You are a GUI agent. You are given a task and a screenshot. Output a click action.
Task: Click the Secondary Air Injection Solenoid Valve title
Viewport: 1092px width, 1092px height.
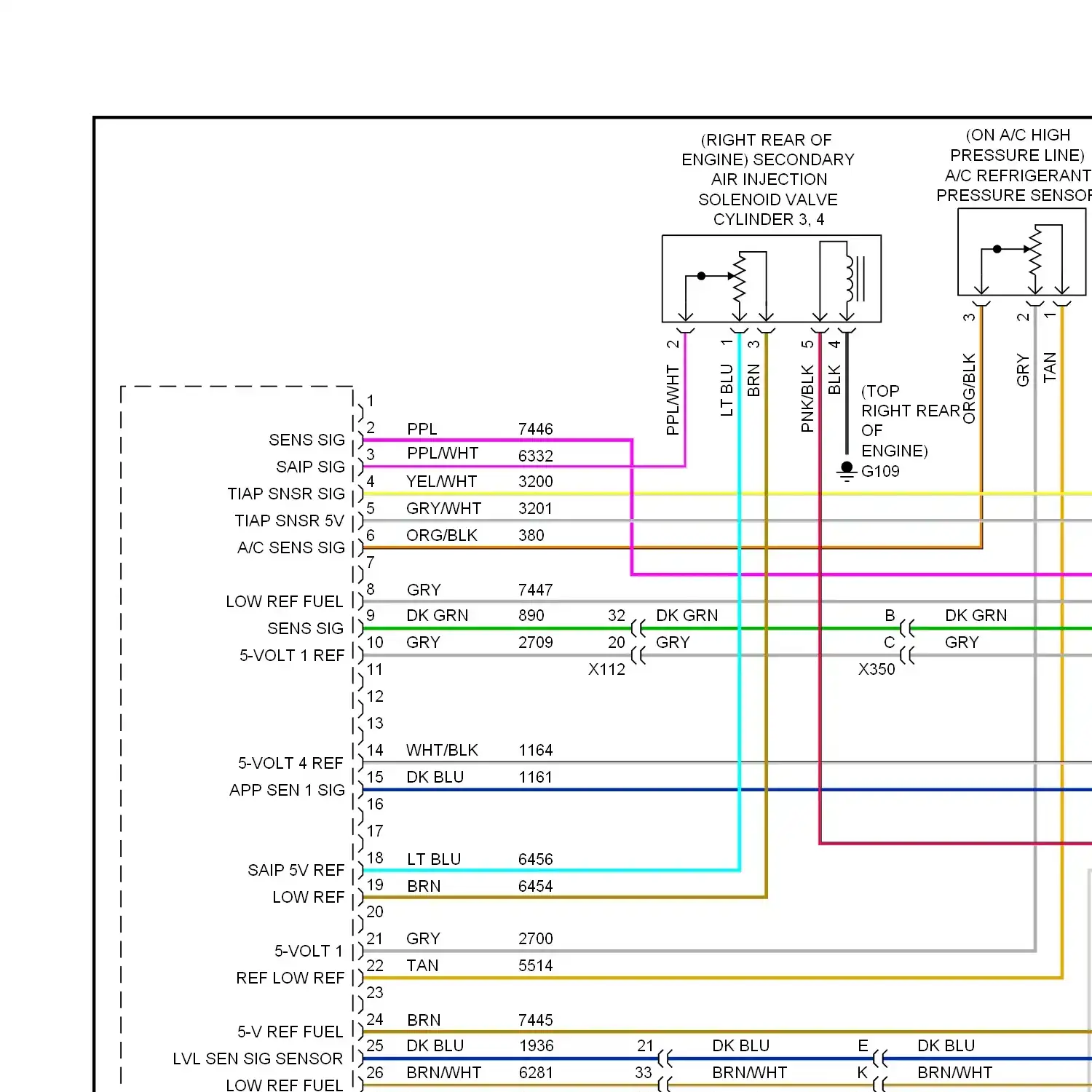(768, 179)
